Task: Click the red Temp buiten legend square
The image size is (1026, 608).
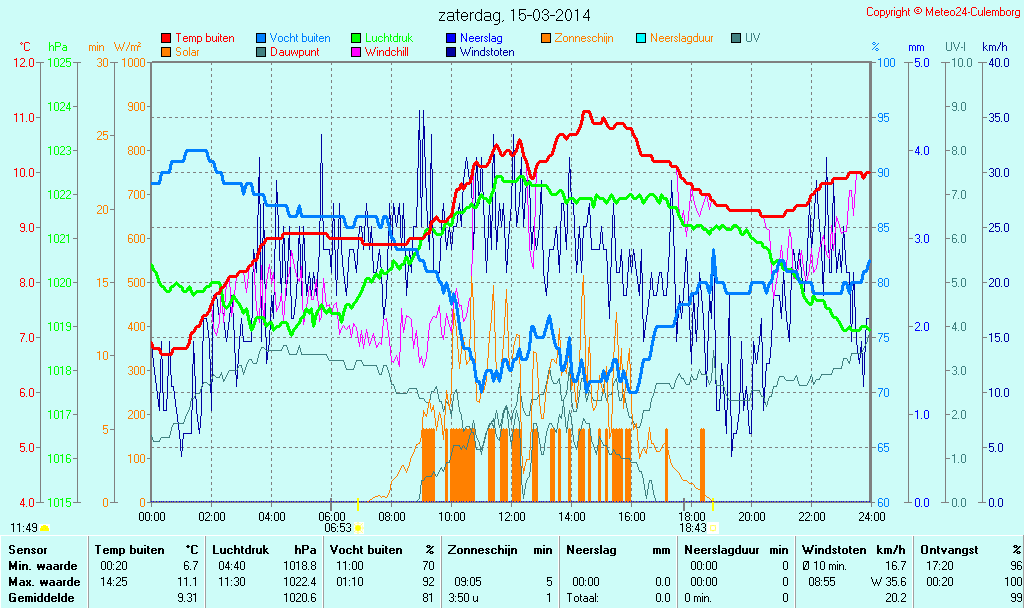Action: (x=166, y=38)
